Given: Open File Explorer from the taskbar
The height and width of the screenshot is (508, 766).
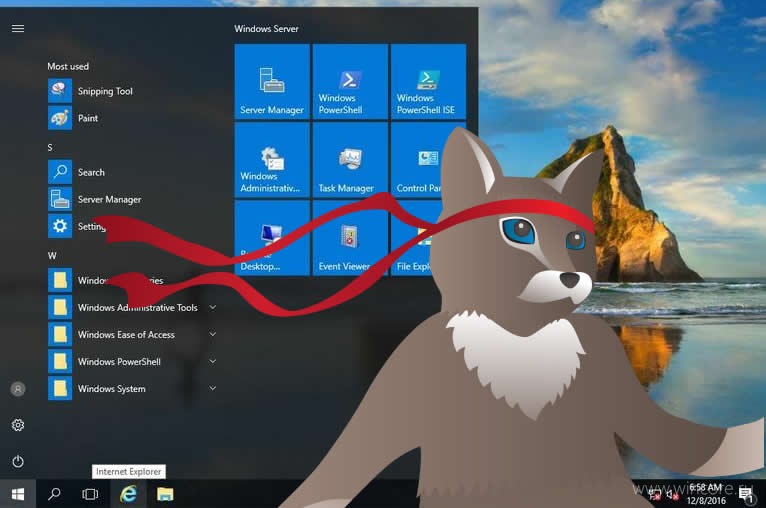Looking at the screenshot, I should tap(165, 494).
